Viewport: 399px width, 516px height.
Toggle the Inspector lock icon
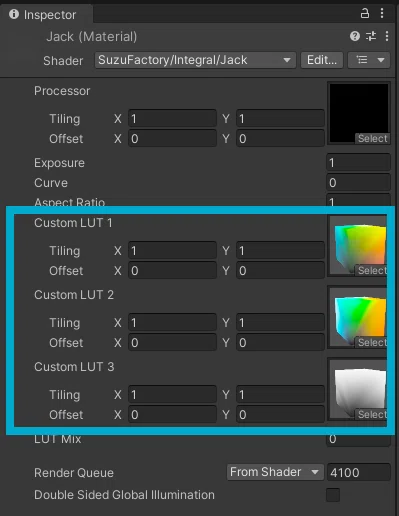[x=365, y=13]
